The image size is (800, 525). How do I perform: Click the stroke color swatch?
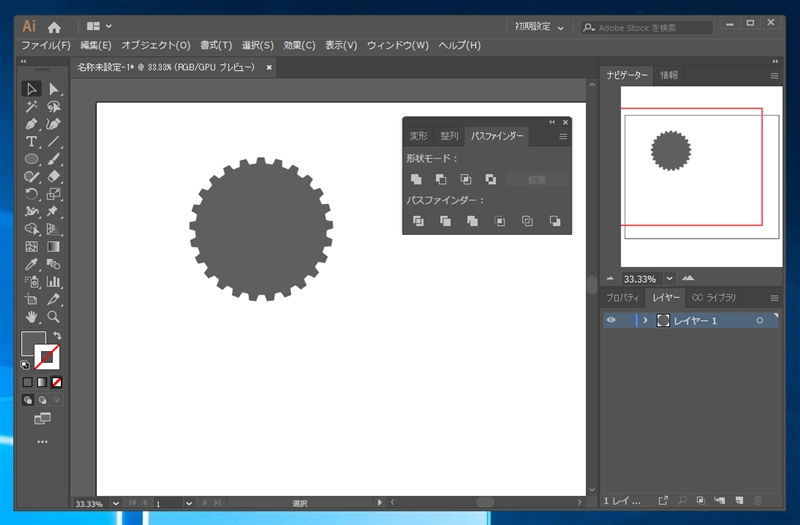click(x=47, y=357)
